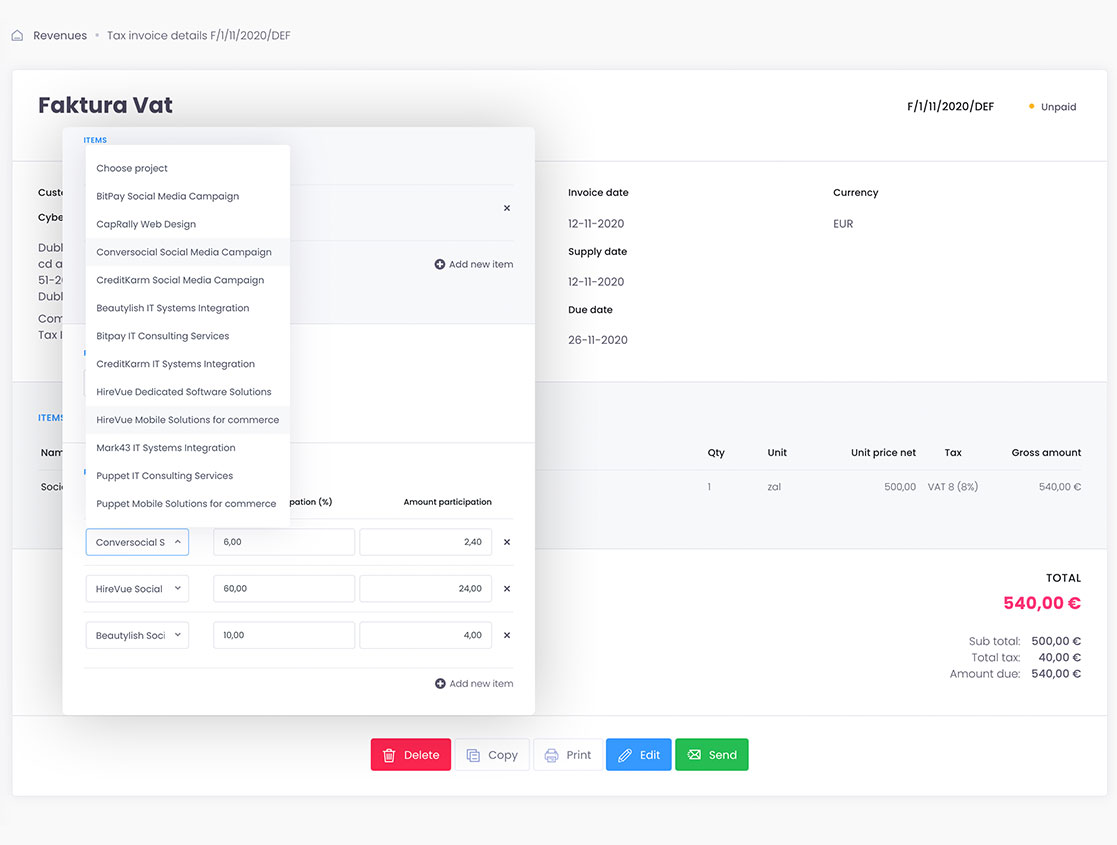This screenshot has width=1117, height=845.
Task: Select 'Choose project' in dropdown list
Action: pyautogui.click(x=187, y=168)
